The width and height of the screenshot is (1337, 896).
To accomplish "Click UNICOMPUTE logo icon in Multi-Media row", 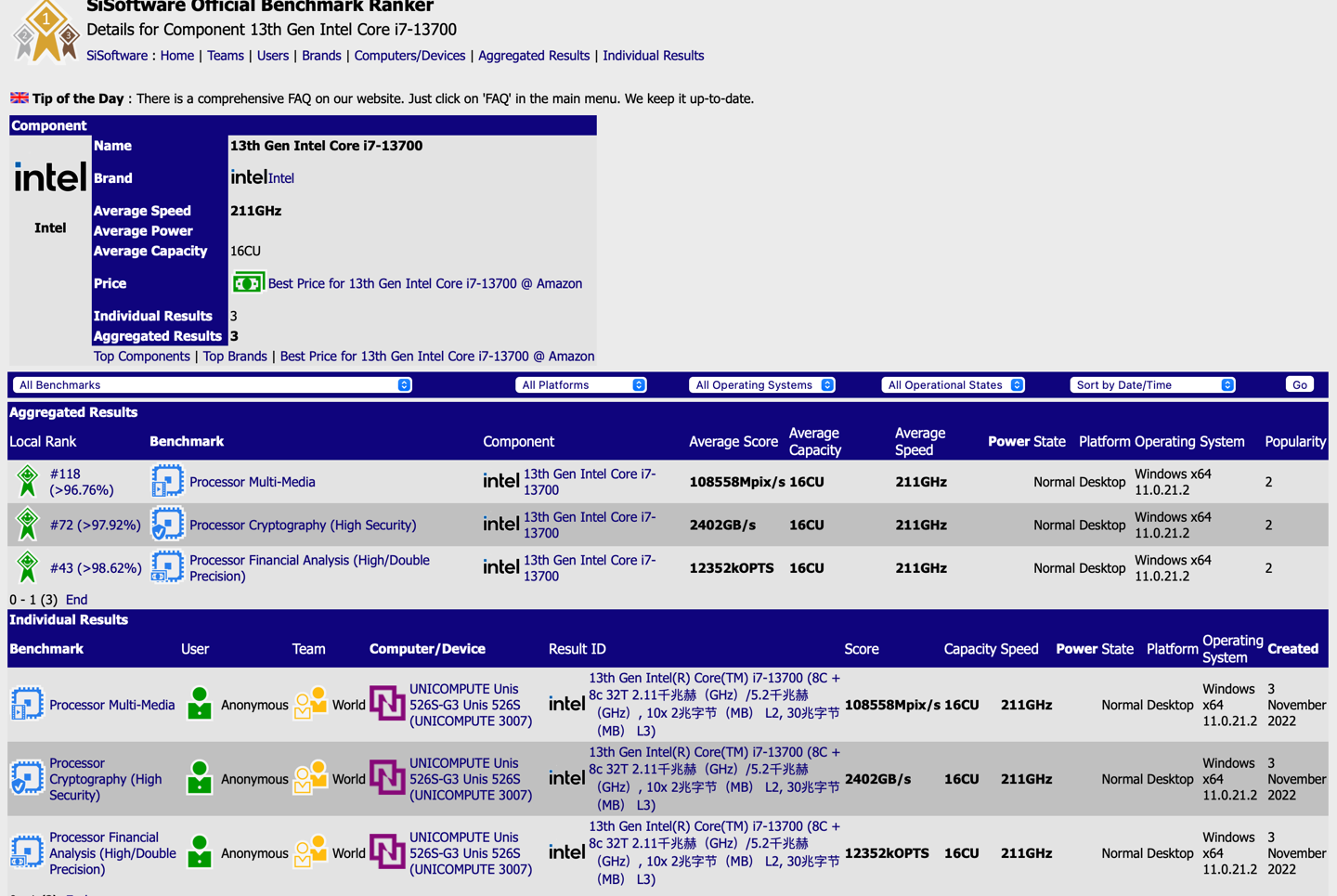I will pyautogui.click(x=387, y=703).
